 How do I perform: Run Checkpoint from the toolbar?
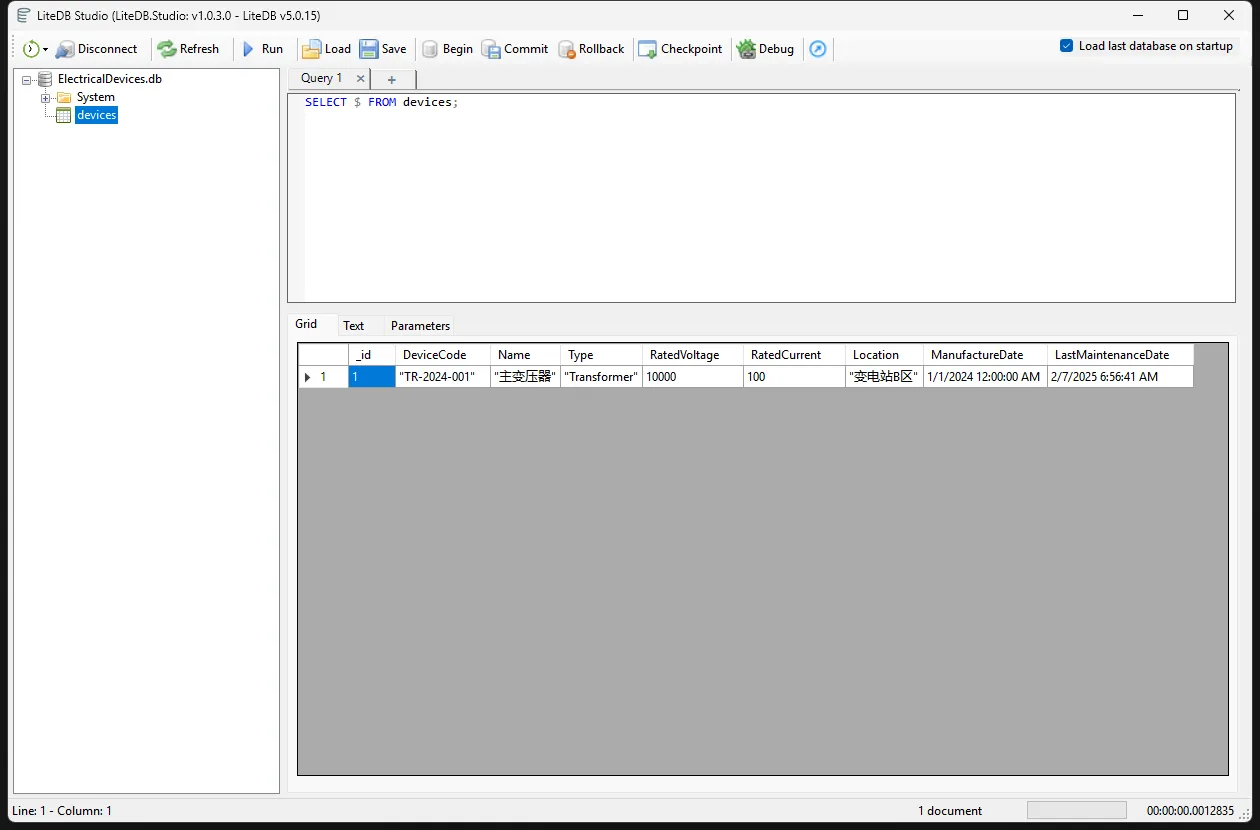[x=648, y=49]
